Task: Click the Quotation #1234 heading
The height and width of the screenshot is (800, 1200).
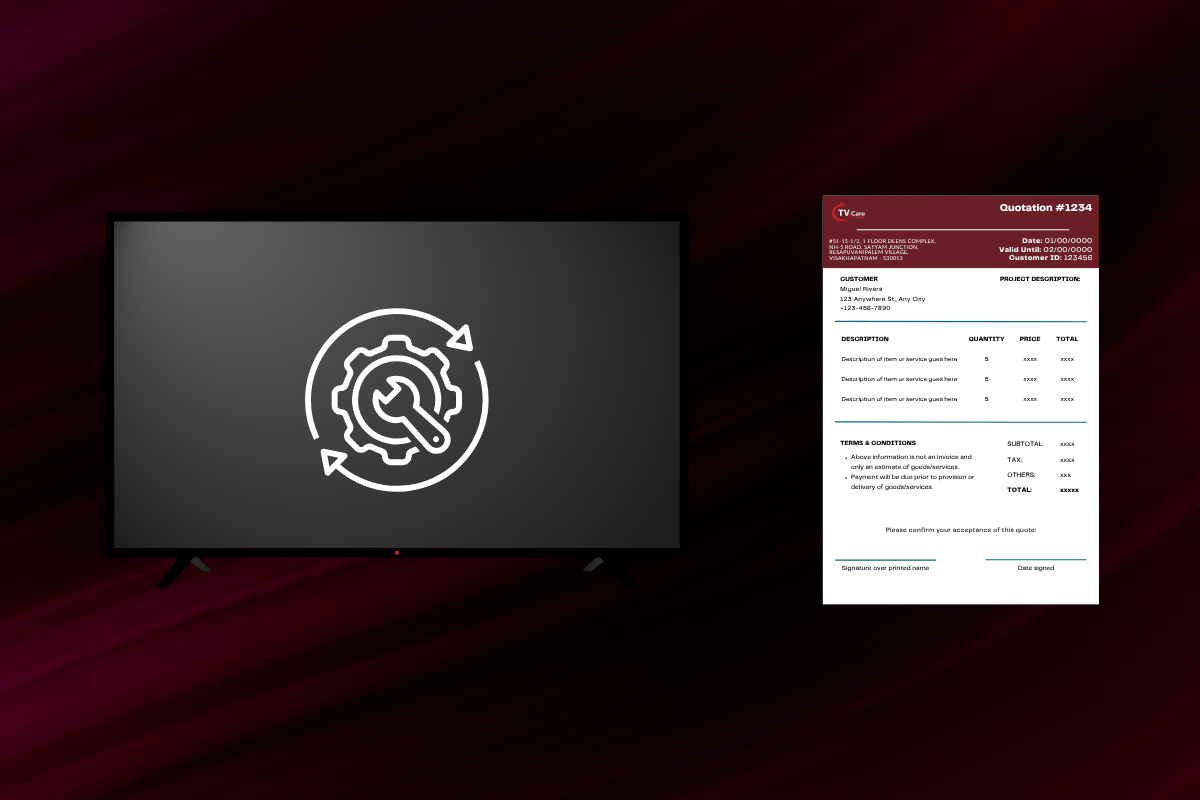Action: click(x=1045, y=208)
